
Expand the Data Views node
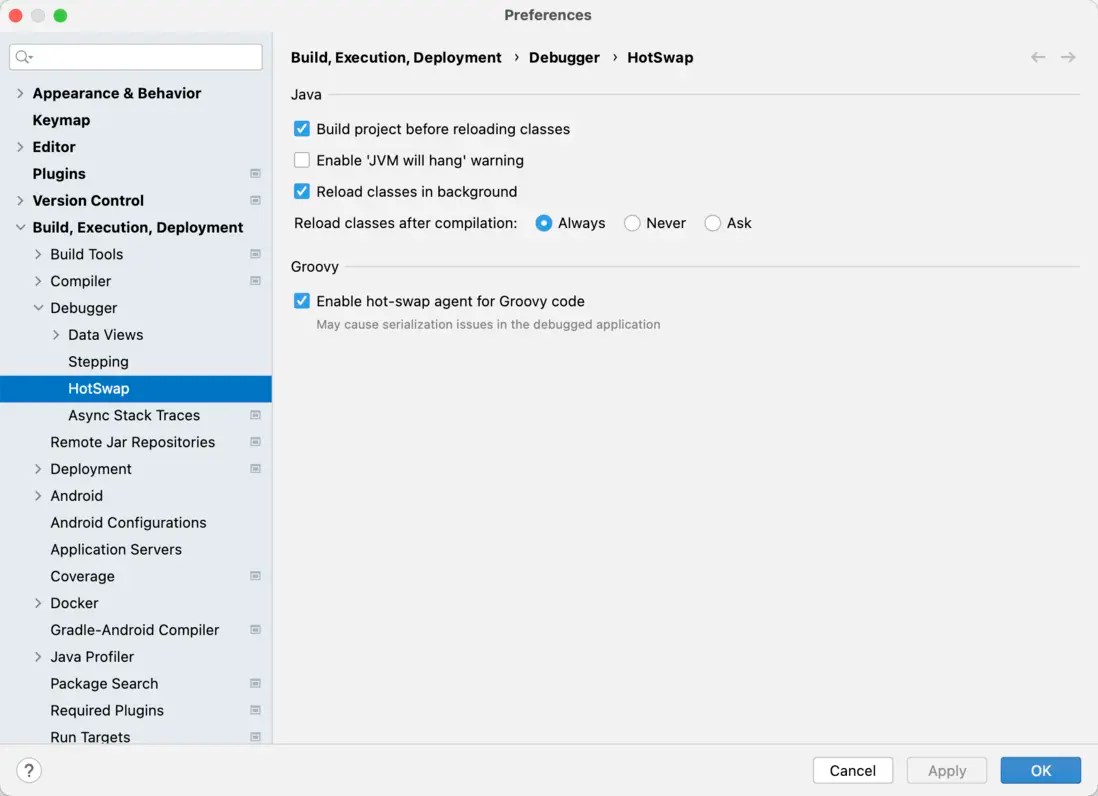tap(56, 335)
